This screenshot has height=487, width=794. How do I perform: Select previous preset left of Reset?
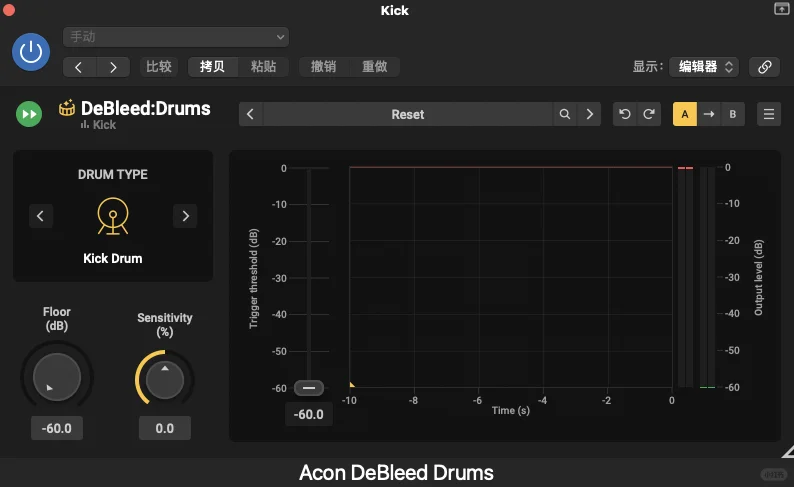[x=251, y=114]
